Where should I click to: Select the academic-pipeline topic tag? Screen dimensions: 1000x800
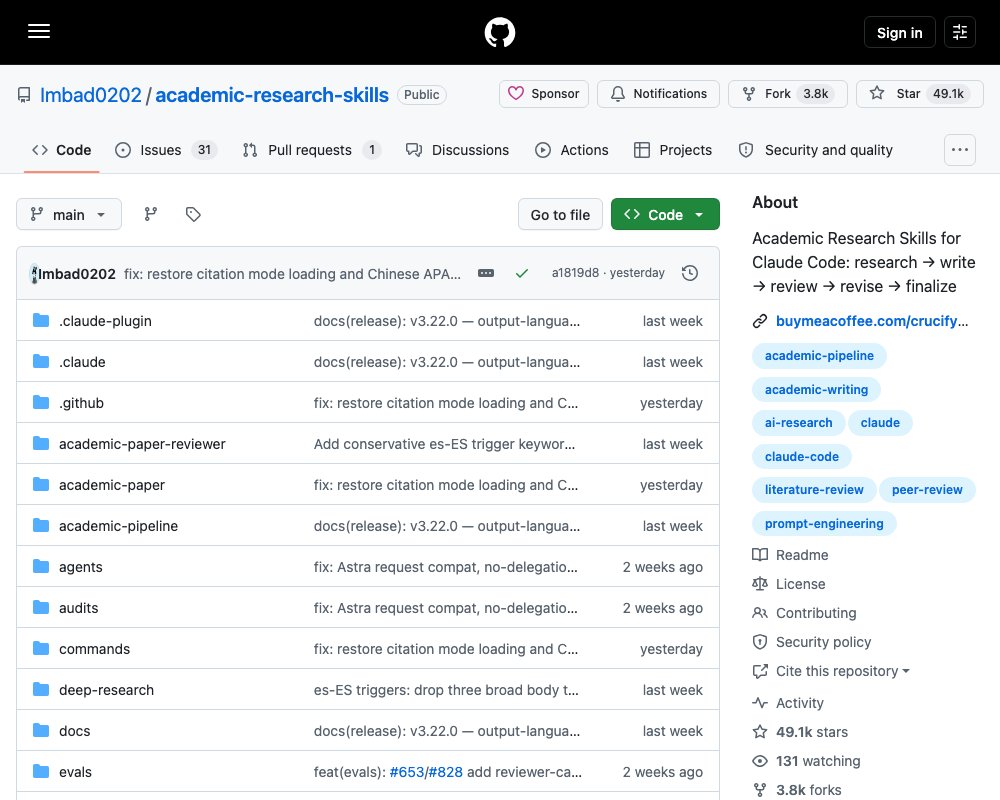(x=820, y=355)
